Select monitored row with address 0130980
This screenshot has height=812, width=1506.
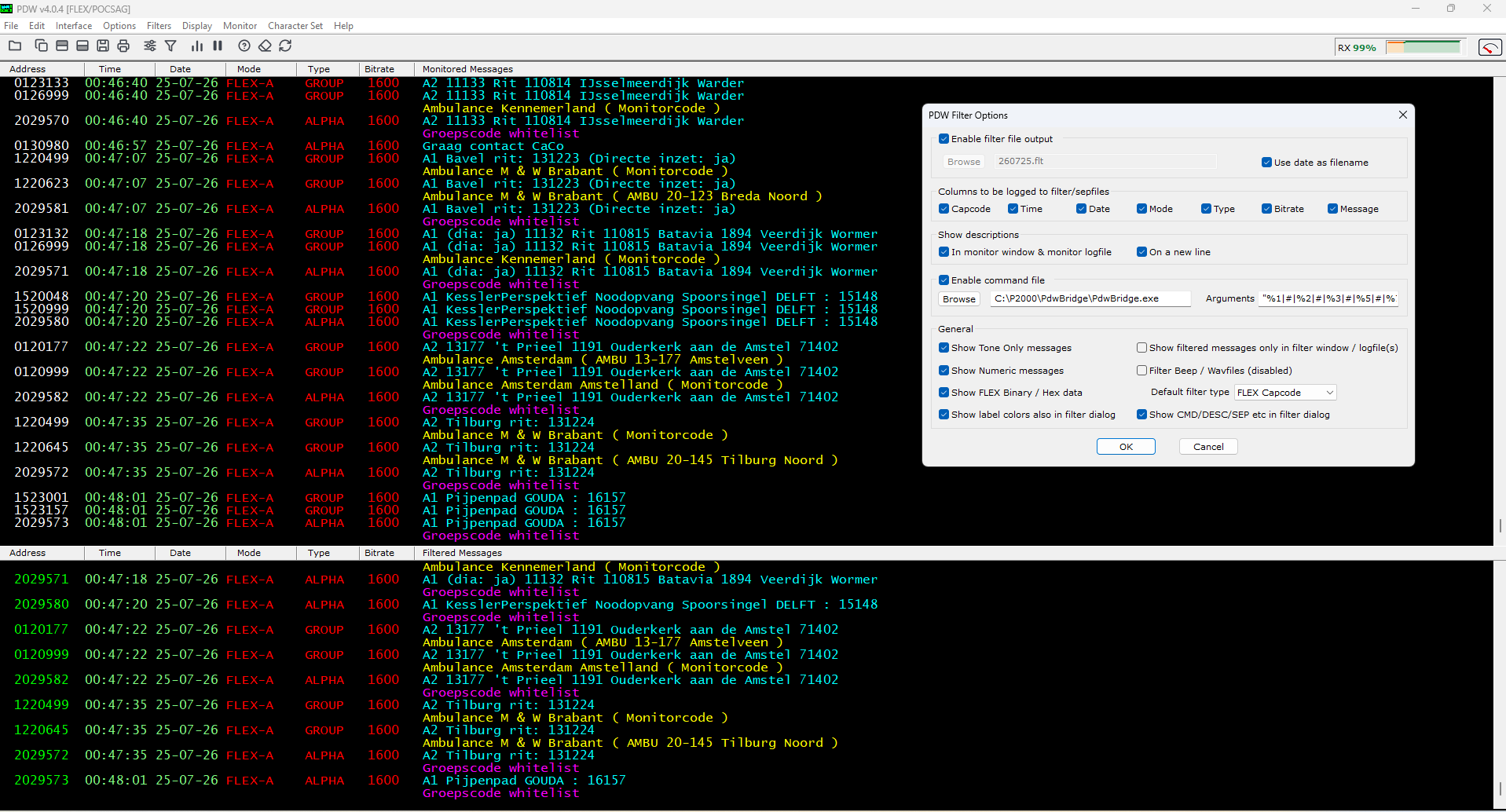pyautogui.click(x=746, y=146)
